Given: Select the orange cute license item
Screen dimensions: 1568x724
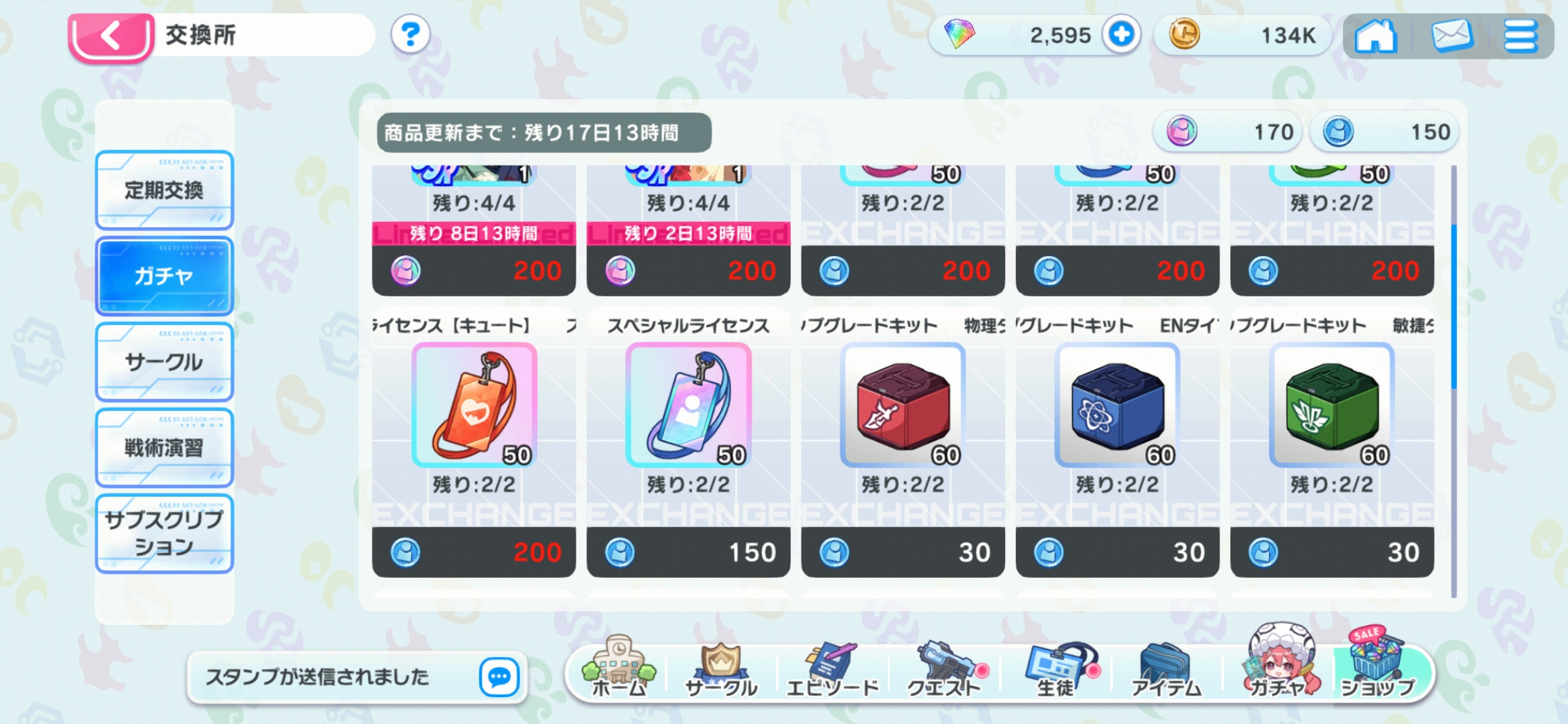Looking at the screenshot, I should [474, 406].
